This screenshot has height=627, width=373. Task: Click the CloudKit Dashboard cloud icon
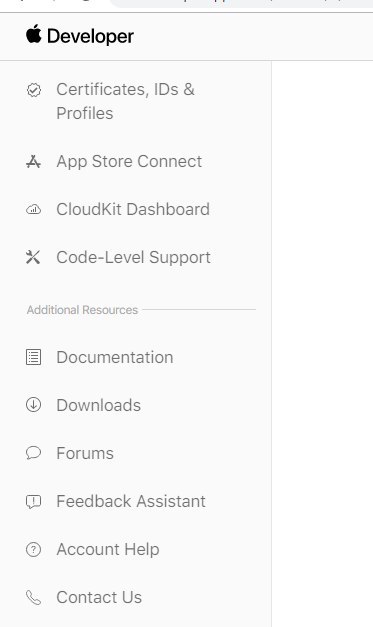34,210
